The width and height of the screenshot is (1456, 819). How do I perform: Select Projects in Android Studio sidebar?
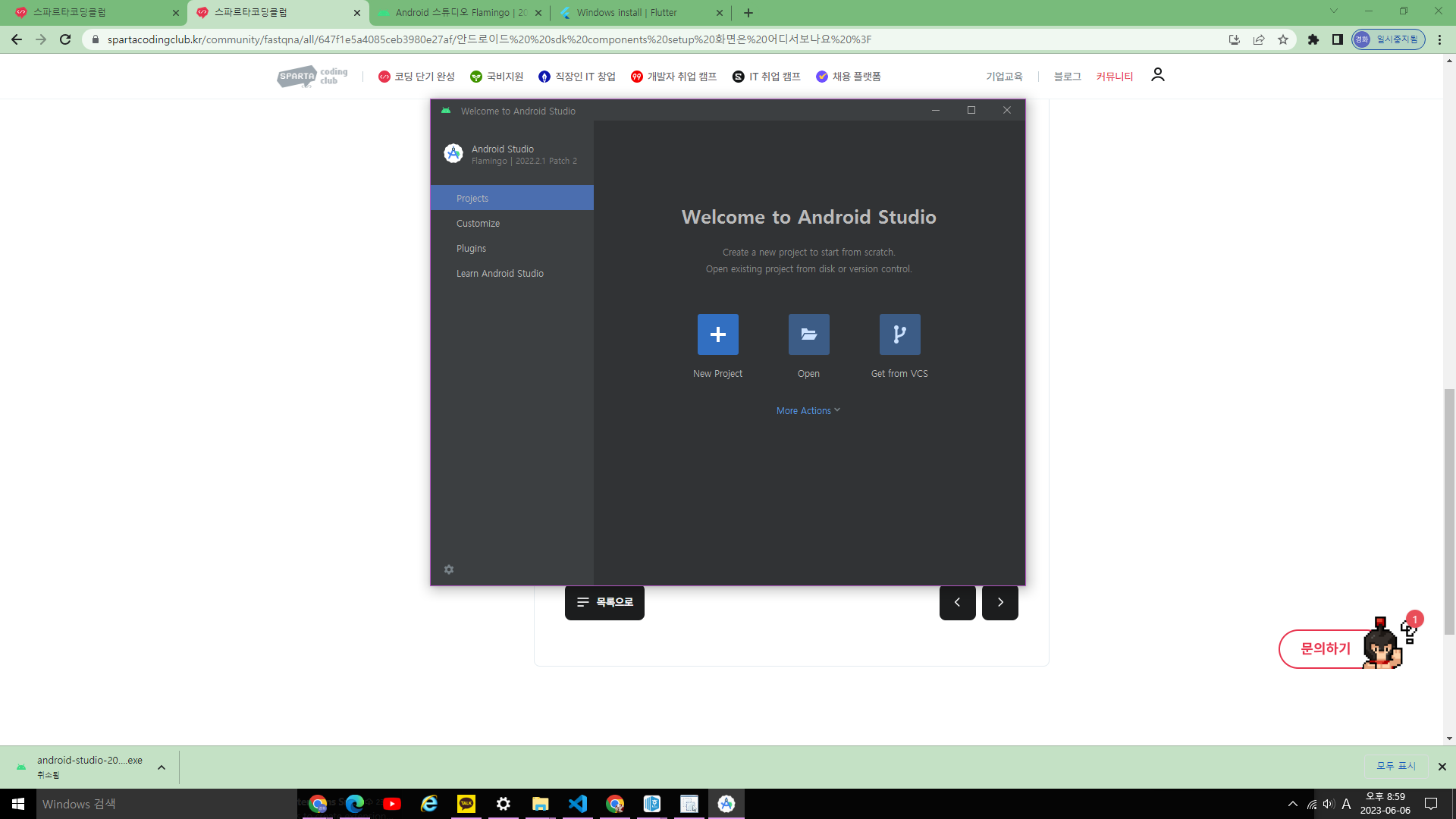(x=512, y=198)
